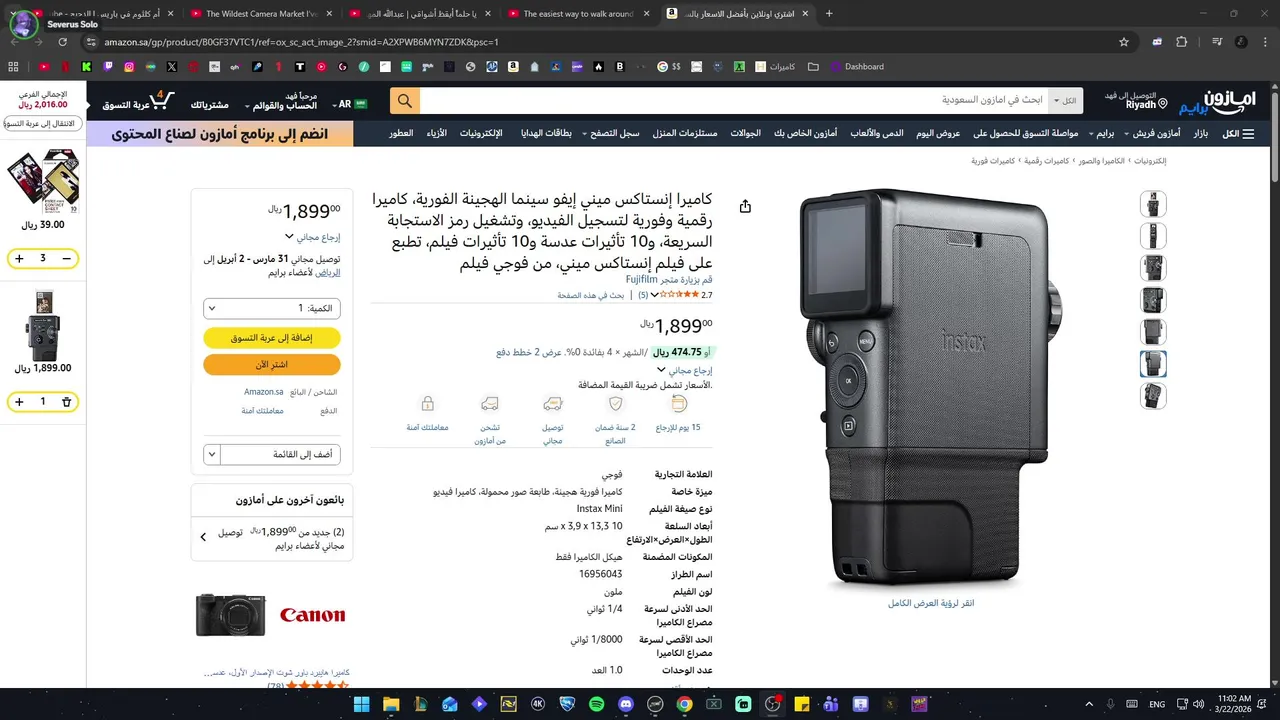
Task: Open Discord from the taskbar
Action: pos(626,704)
